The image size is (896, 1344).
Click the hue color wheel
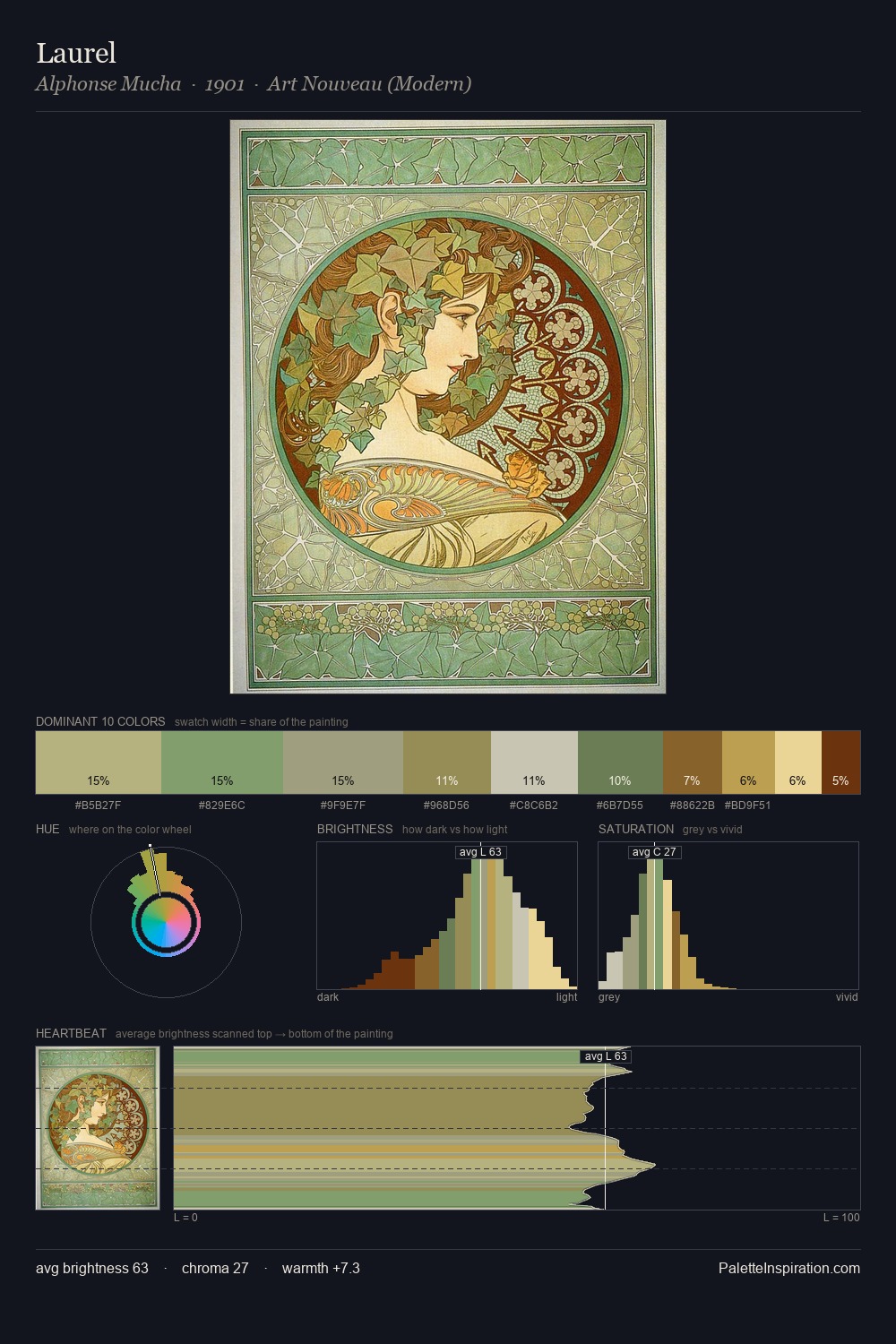coord(166,922)
